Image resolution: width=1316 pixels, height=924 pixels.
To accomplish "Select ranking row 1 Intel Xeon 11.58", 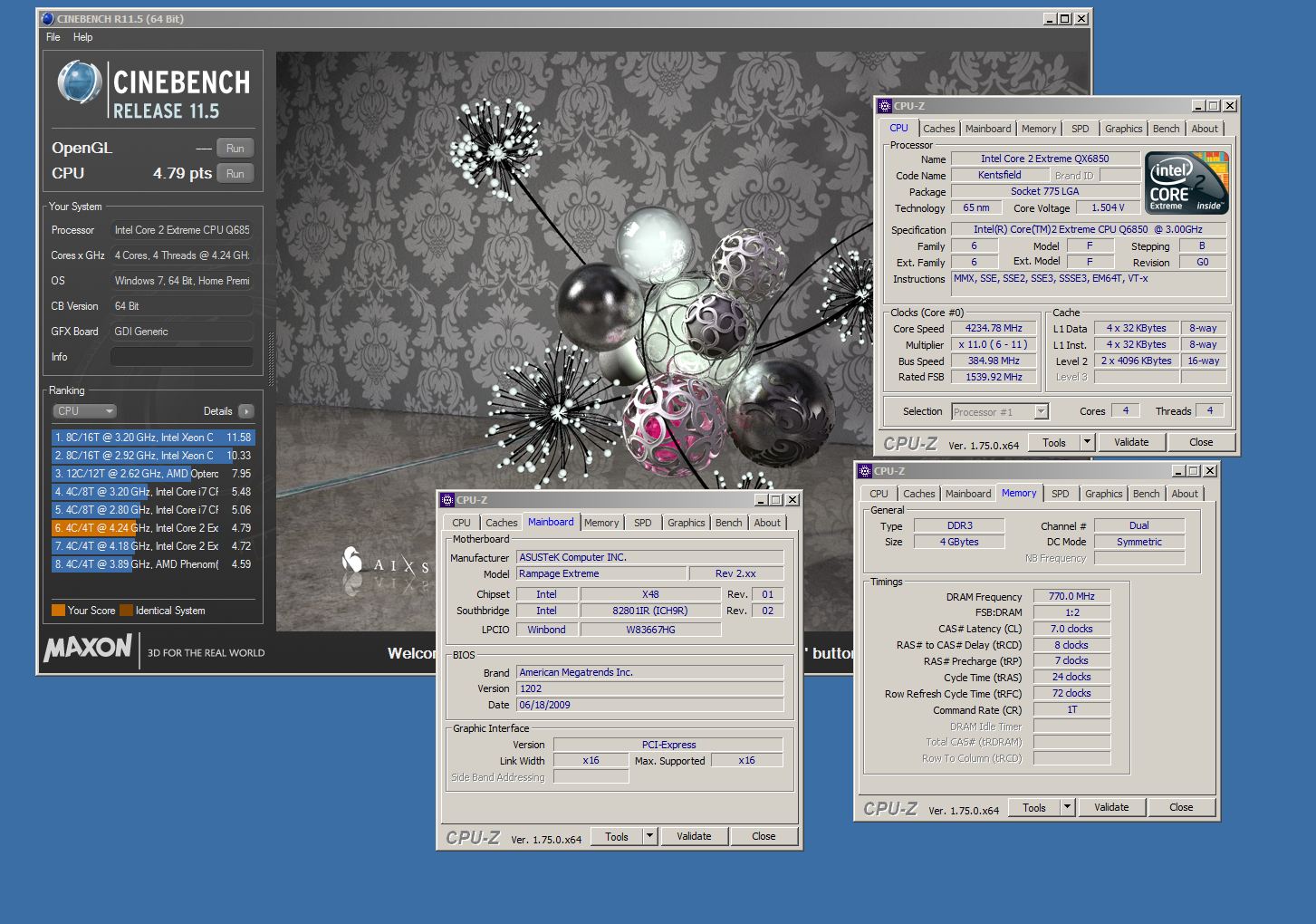I will pyautogui.click(x=153, y=438).
